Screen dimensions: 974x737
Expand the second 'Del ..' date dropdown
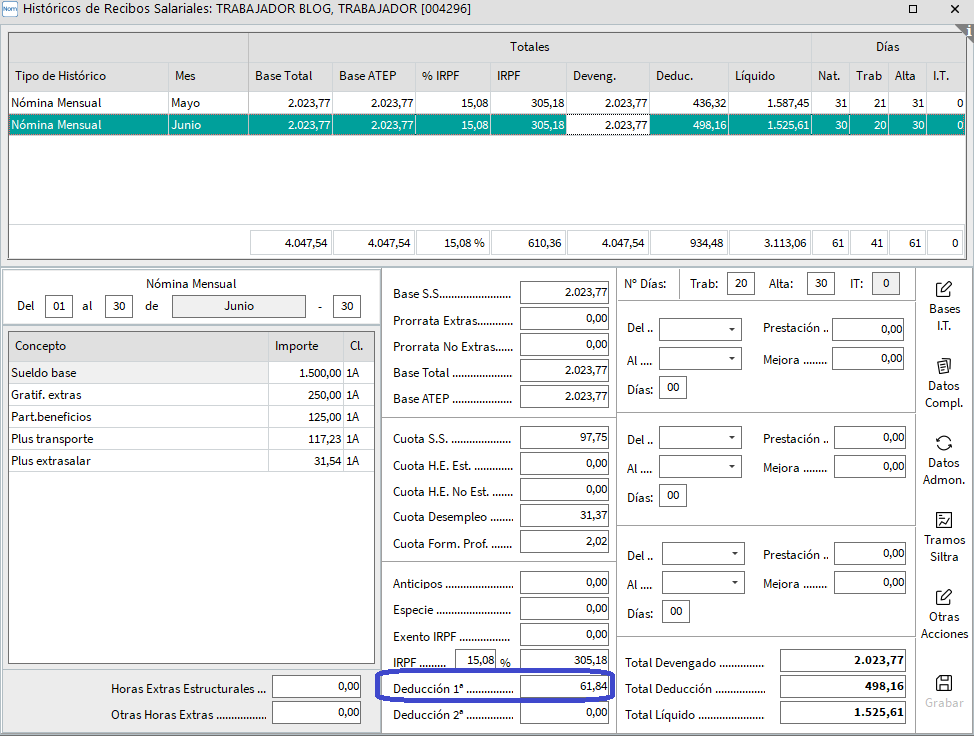pos(732,437)
